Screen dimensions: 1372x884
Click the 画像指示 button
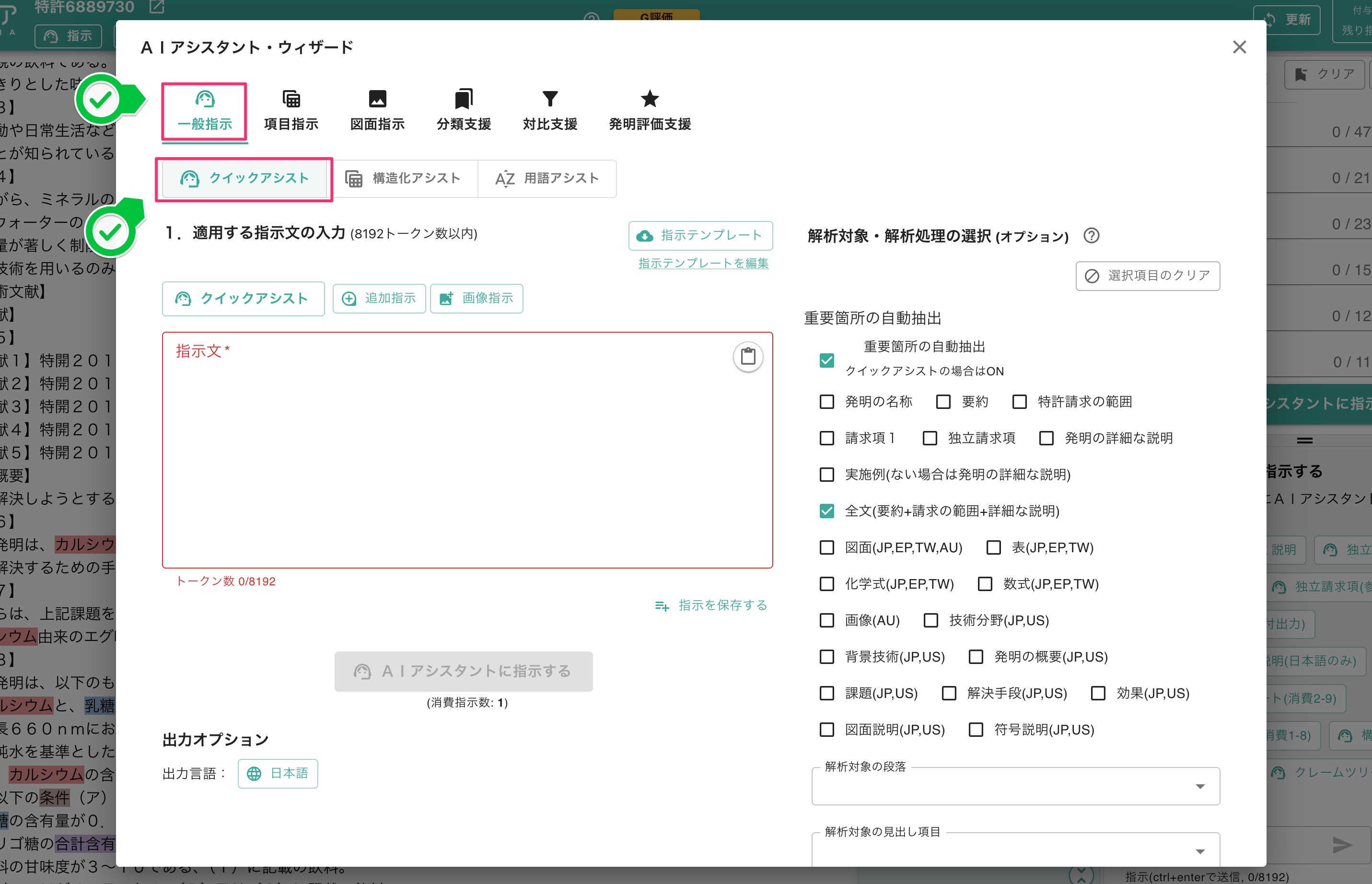(x=477, y=299)
